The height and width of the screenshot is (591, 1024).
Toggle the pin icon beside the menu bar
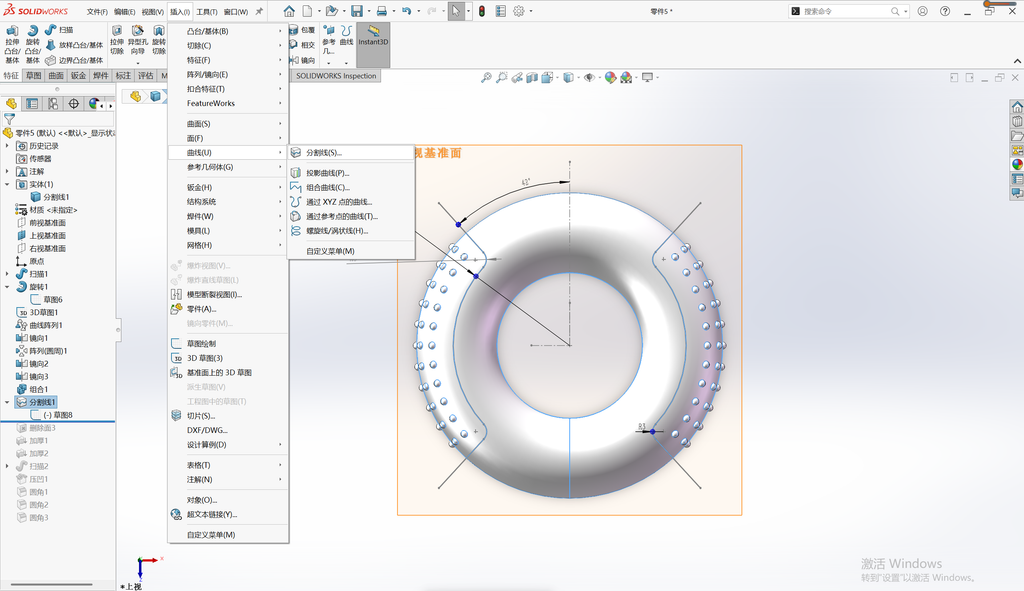(x=259, y=11)
